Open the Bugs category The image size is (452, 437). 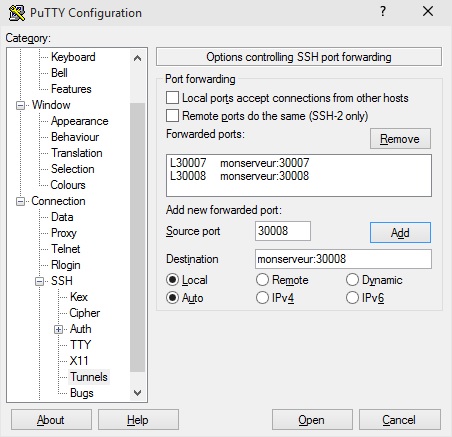pos(82,393)
